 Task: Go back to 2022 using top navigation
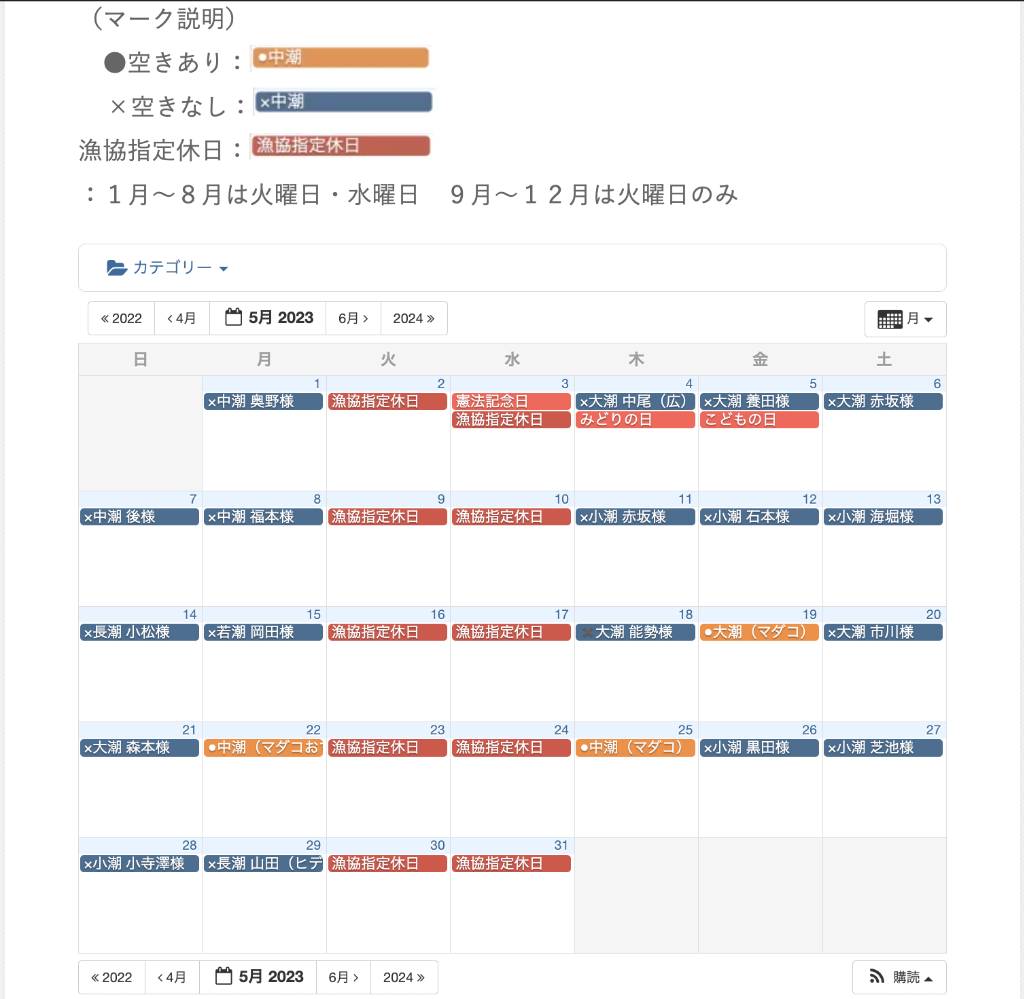pos(121,318)
